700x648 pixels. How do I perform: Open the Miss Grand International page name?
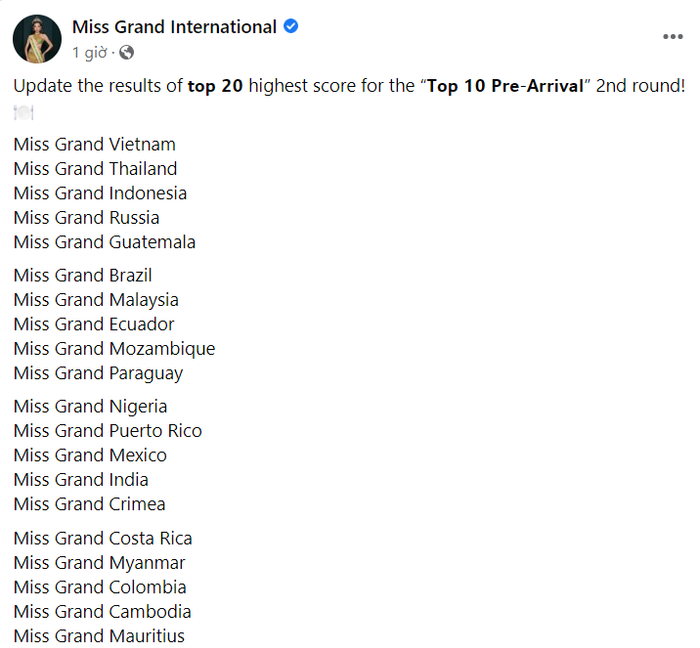175,27
